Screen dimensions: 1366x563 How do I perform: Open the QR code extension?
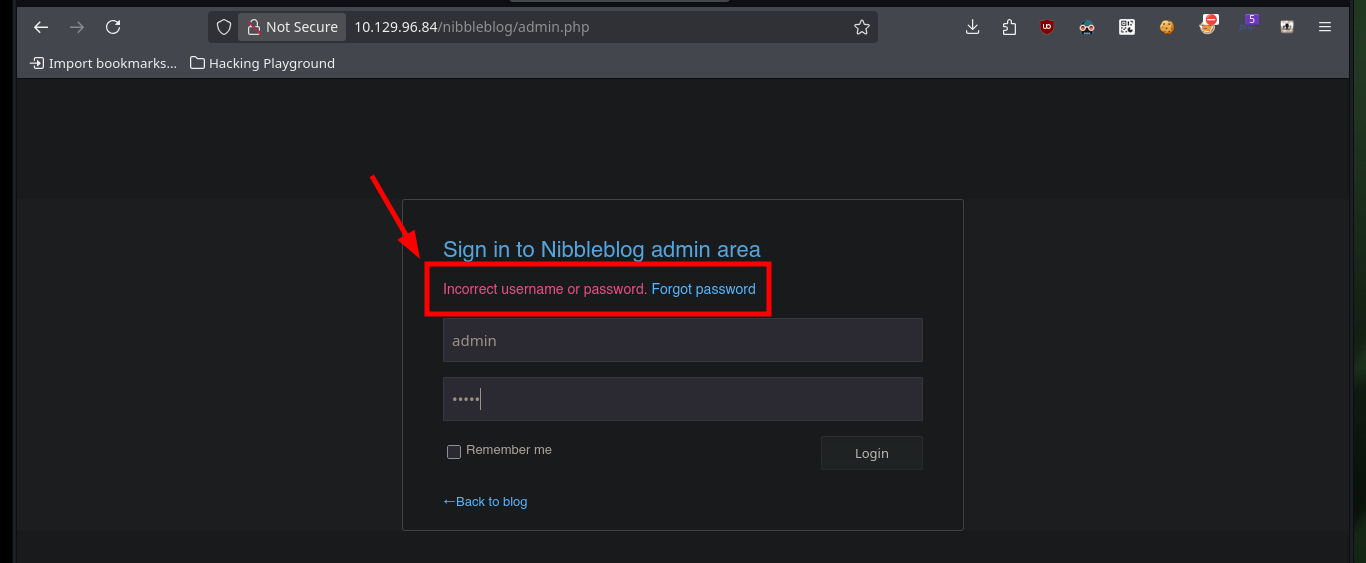coord(1127,27)
